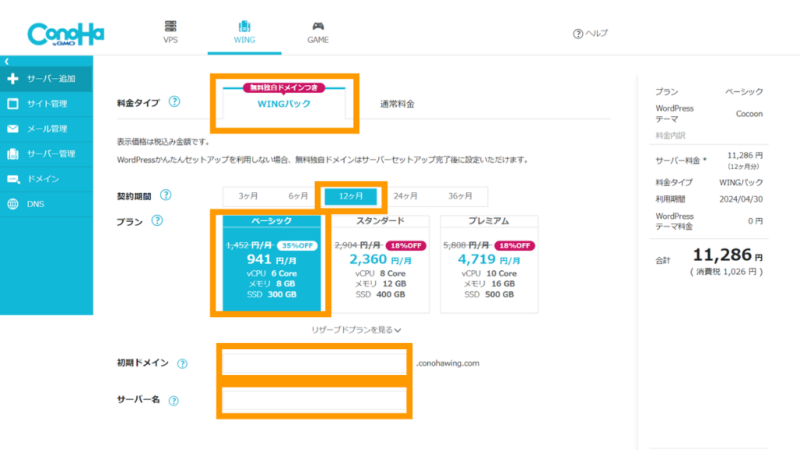800x450 pixels.
Task: Click the 無料独自ドメインつき badge
Action: [x=284, y=88]
